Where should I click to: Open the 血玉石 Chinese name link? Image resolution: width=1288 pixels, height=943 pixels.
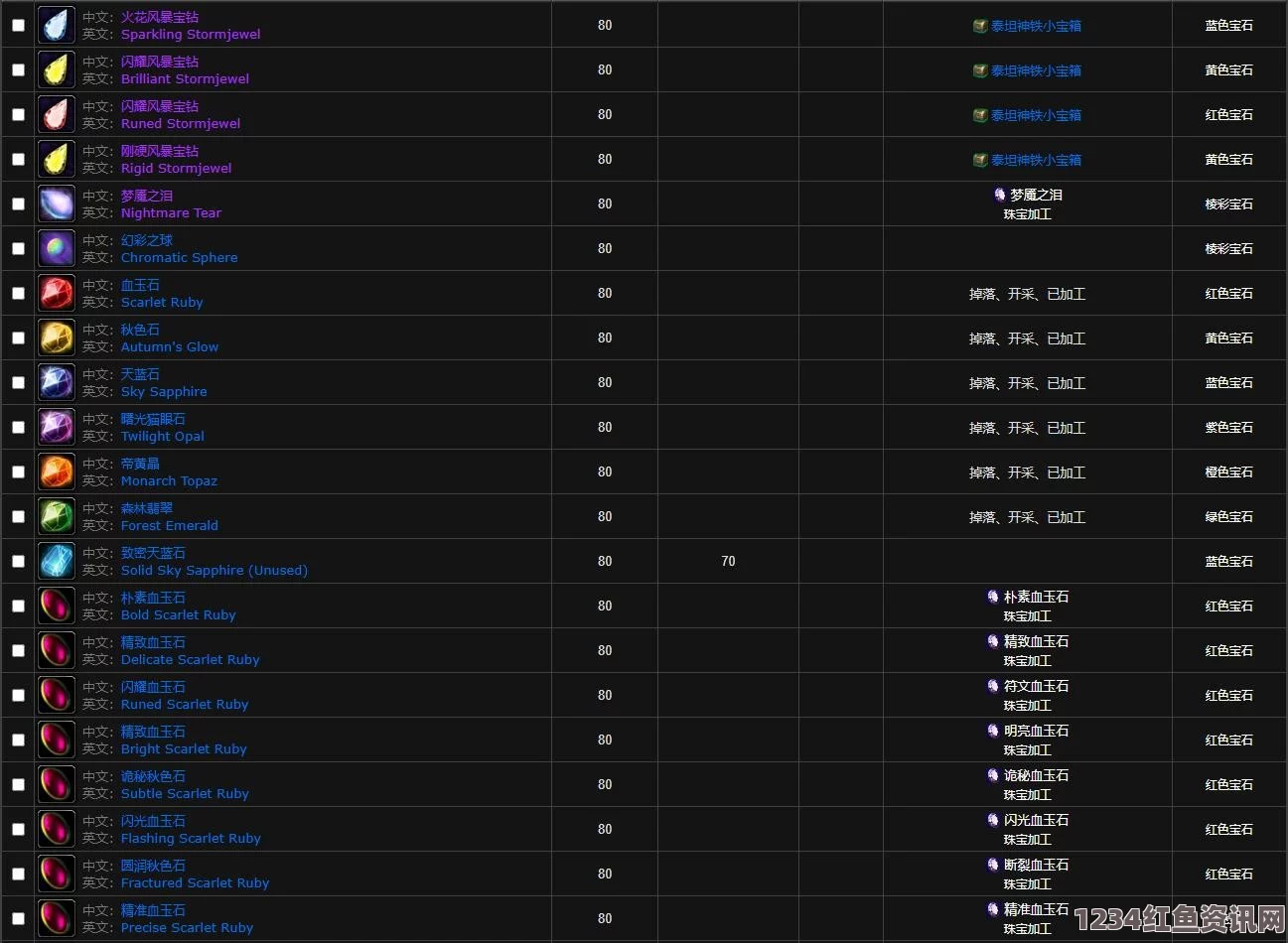tap(140, 285)
